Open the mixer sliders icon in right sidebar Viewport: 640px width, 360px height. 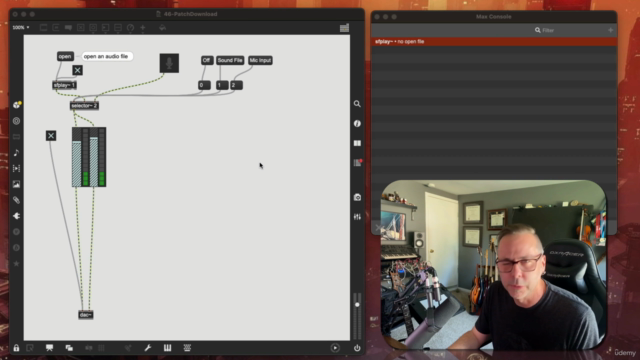tap(357, 217)
